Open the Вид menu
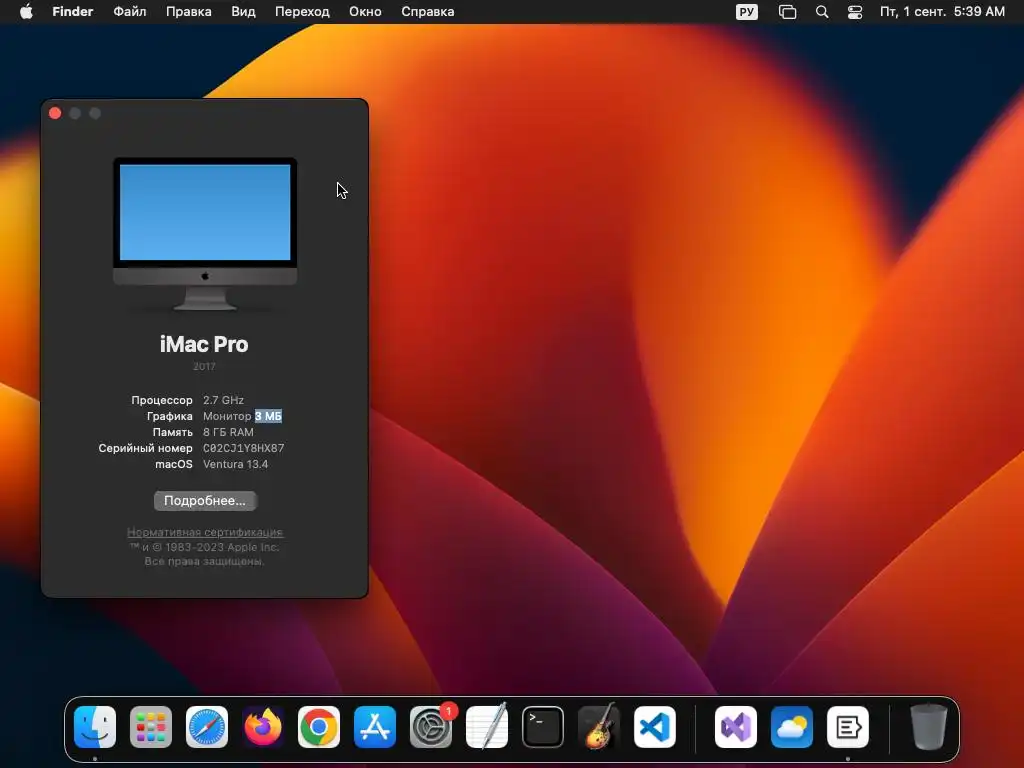 tap(243, 12)
